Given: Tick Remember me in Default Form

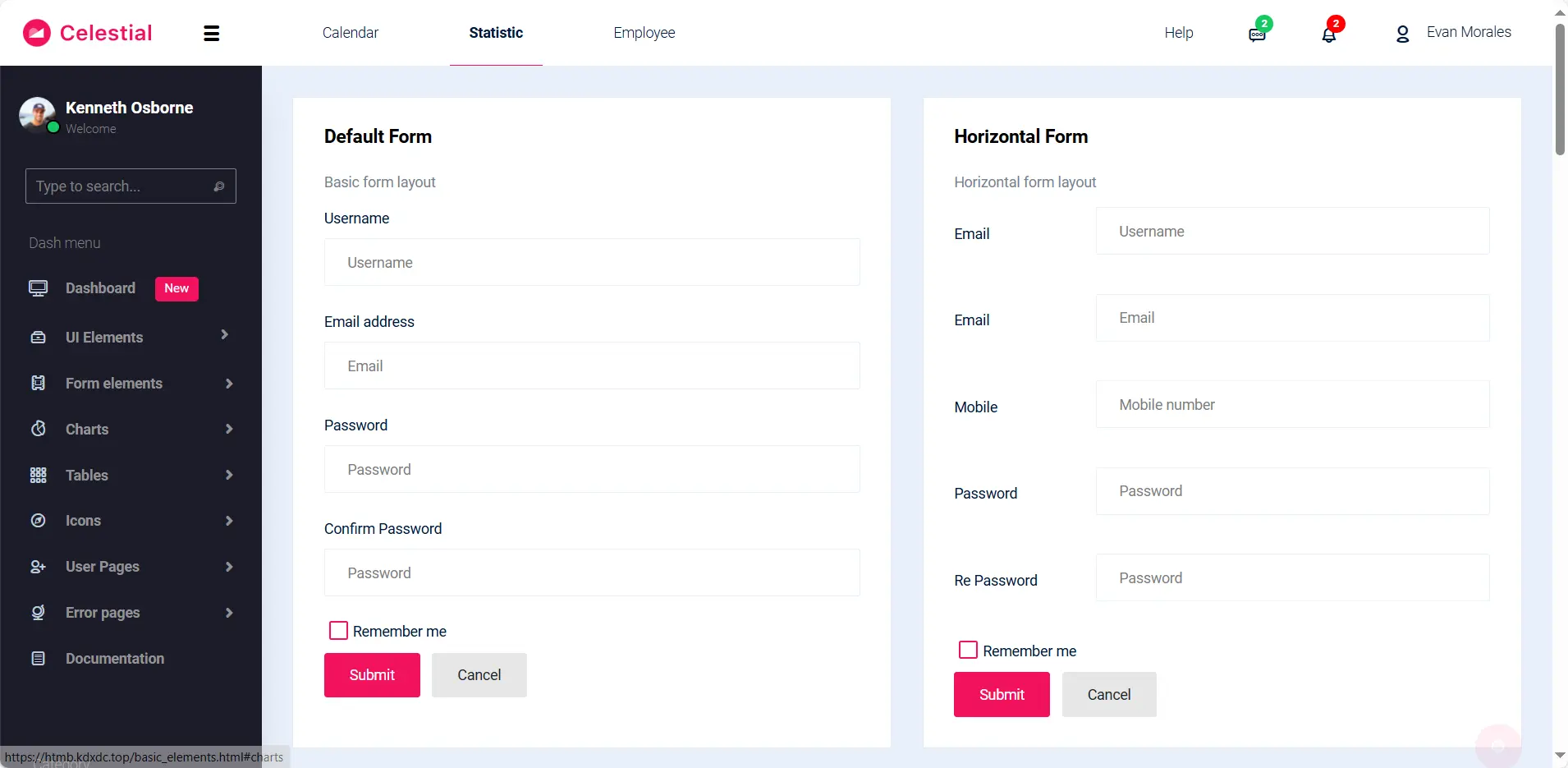Looking at the screenshot, I should [x=338, y=631].
